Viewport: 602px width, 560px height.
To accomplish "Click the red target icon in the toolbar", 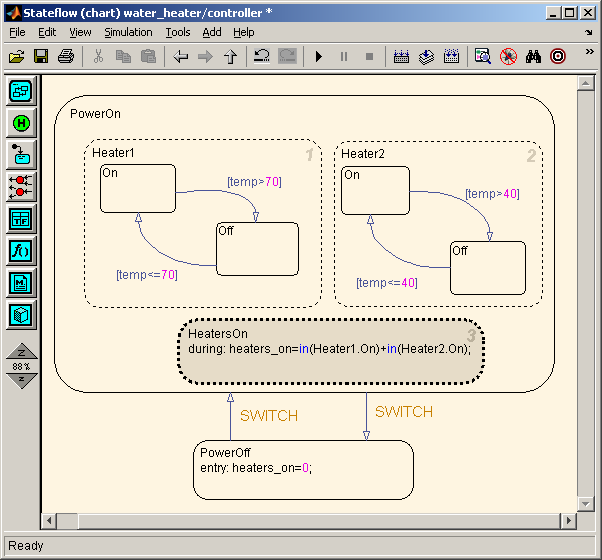I will tap(558, 56).
